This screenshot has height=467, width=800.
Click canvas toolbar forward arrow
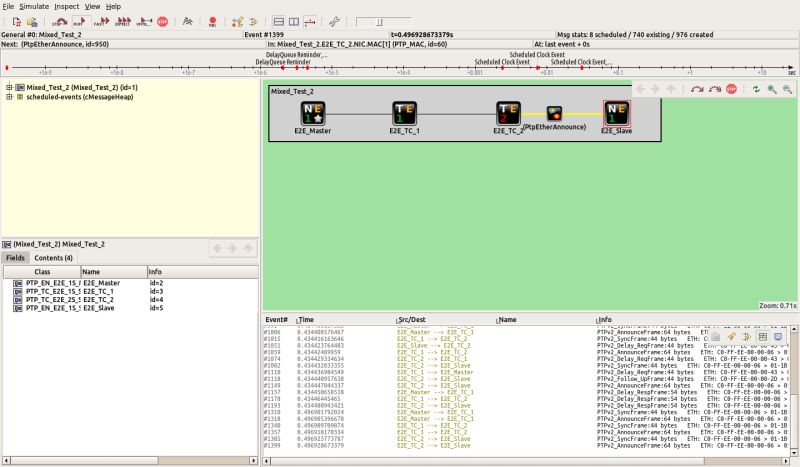[655, 89]
